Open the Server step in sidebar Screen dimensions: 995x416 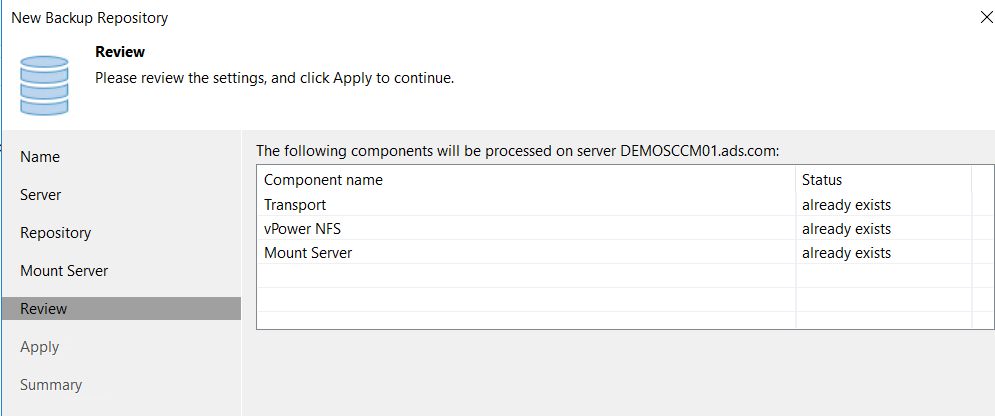pos(41,195)
